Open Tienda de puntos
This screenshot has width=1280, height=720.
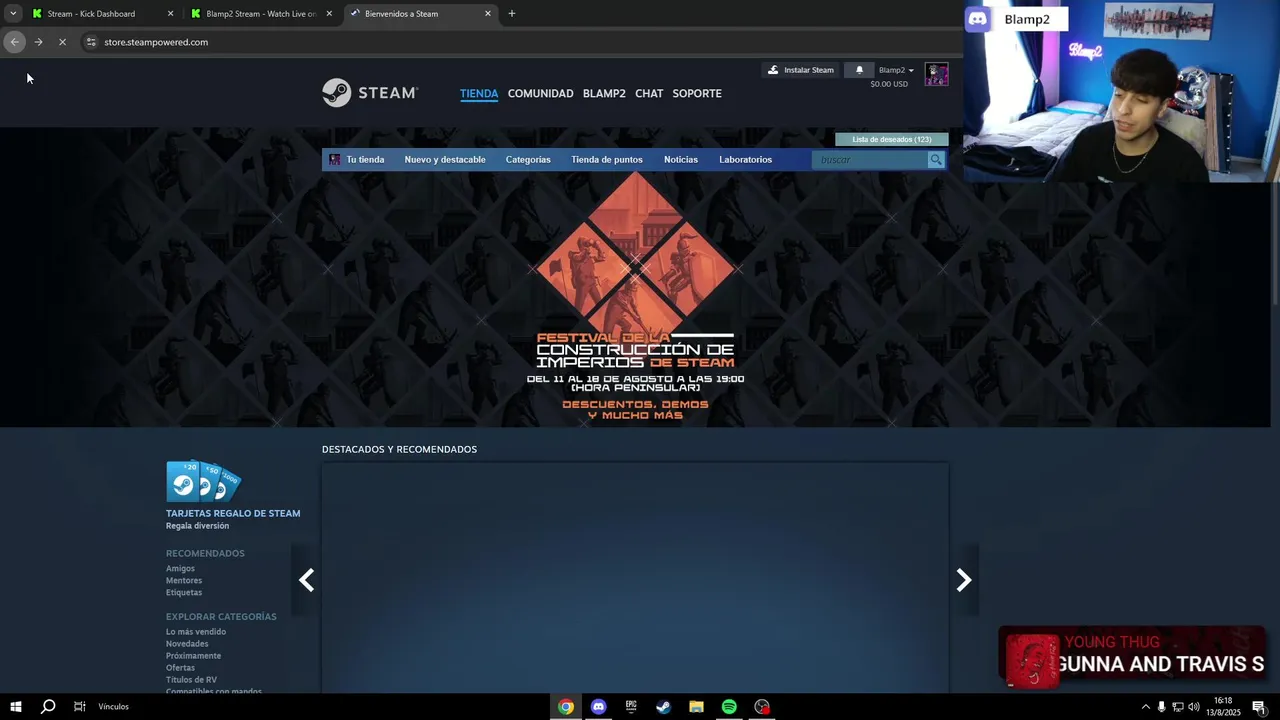point(607,159)
